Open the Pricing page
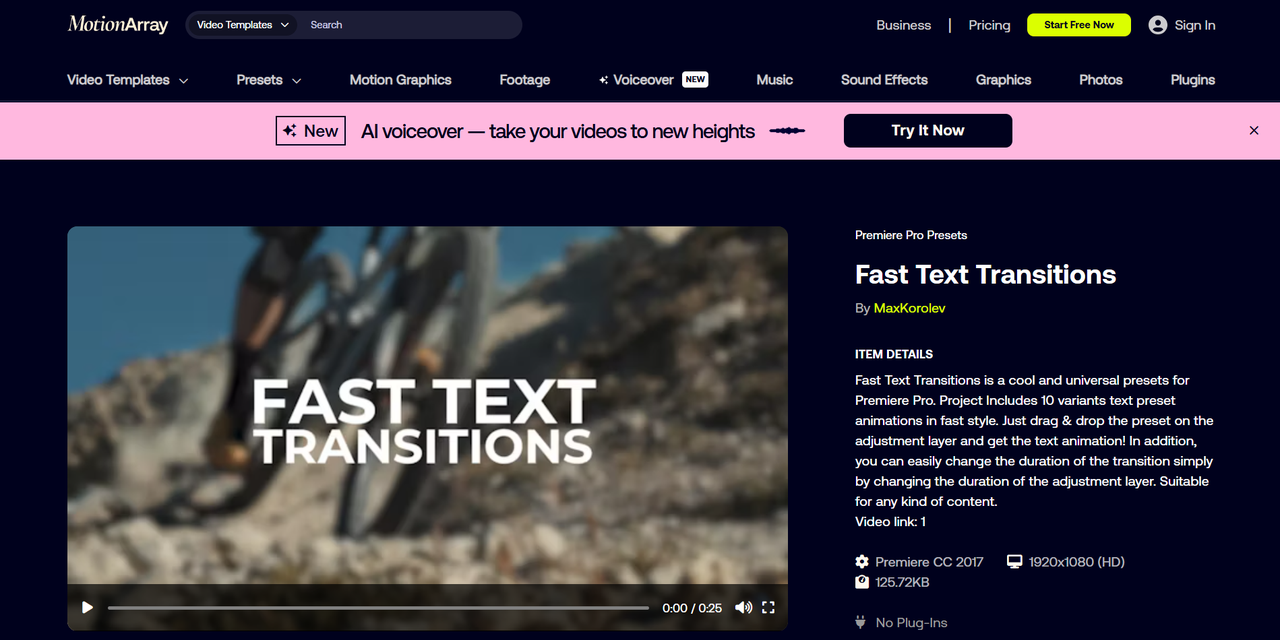1280x640 pixels. point(989,25)
